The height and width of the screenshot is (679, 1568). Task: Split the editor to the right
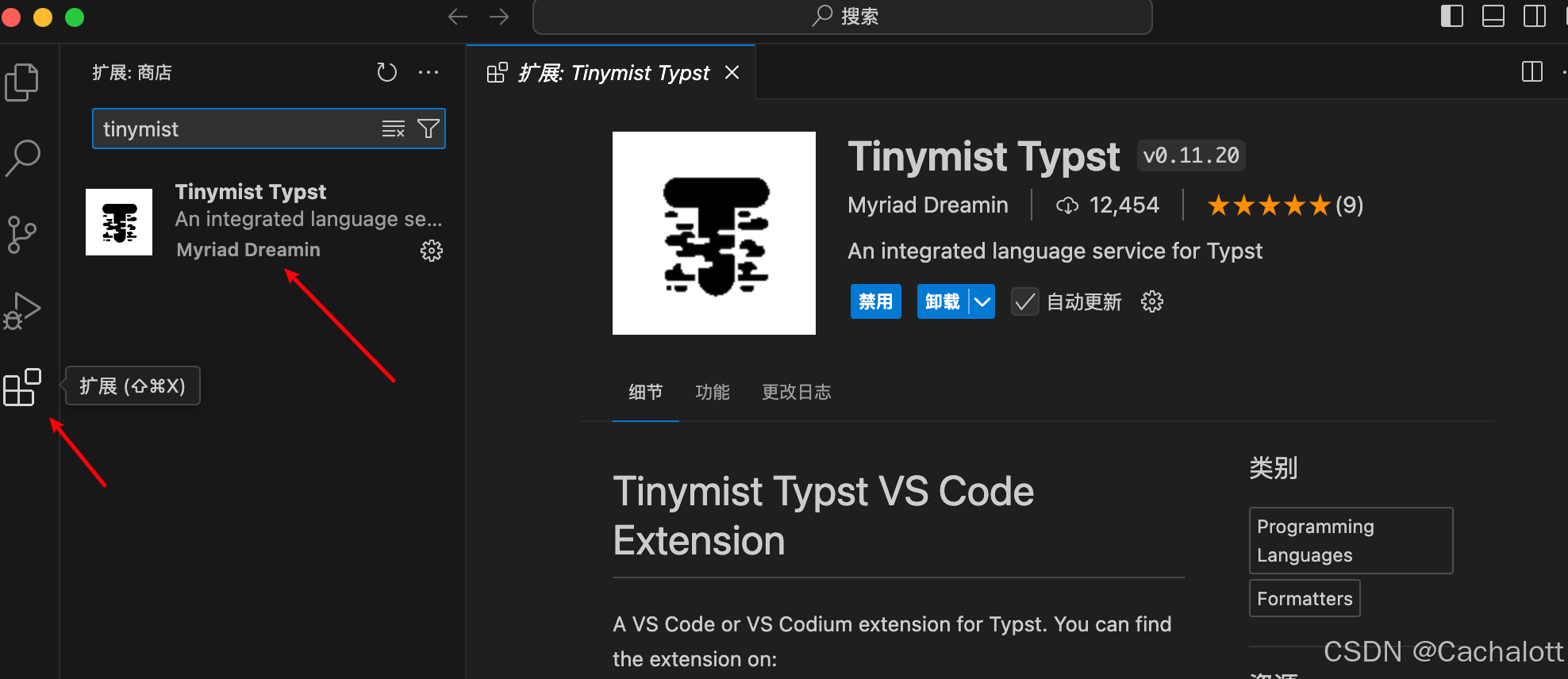click(x=1532, y=71)
